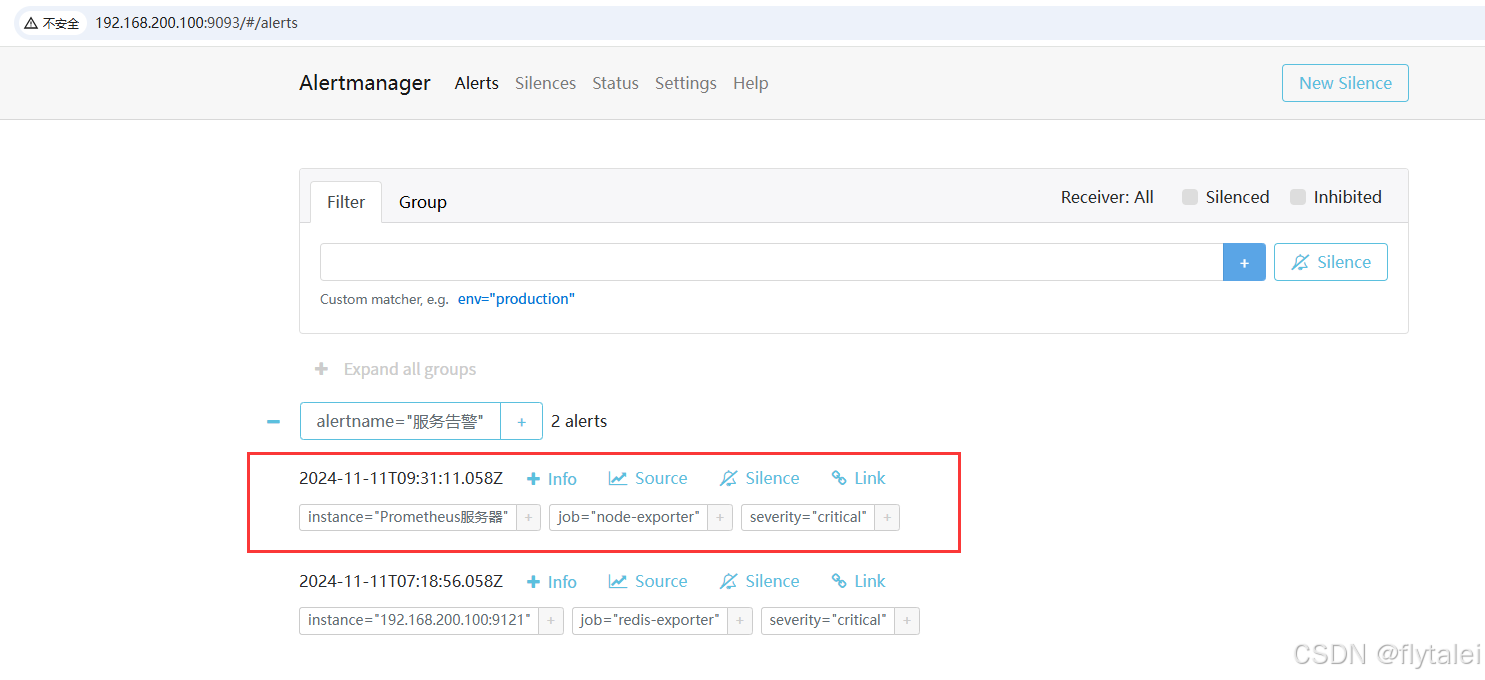Click the job="redis-exporter" label

(x=650, y=620)
